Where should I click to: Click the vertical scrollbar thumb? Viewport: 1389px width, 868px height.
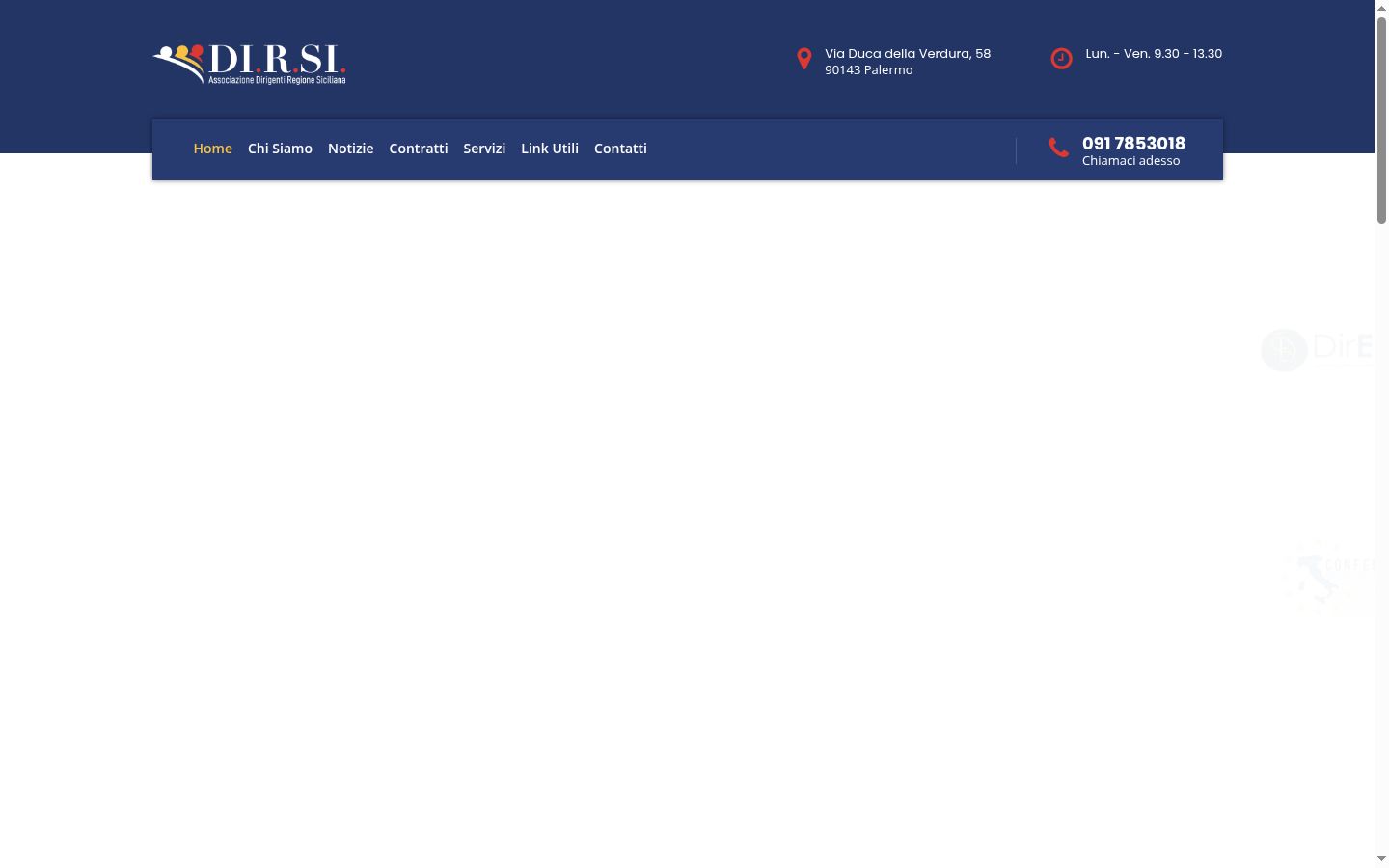point(1381,121)
